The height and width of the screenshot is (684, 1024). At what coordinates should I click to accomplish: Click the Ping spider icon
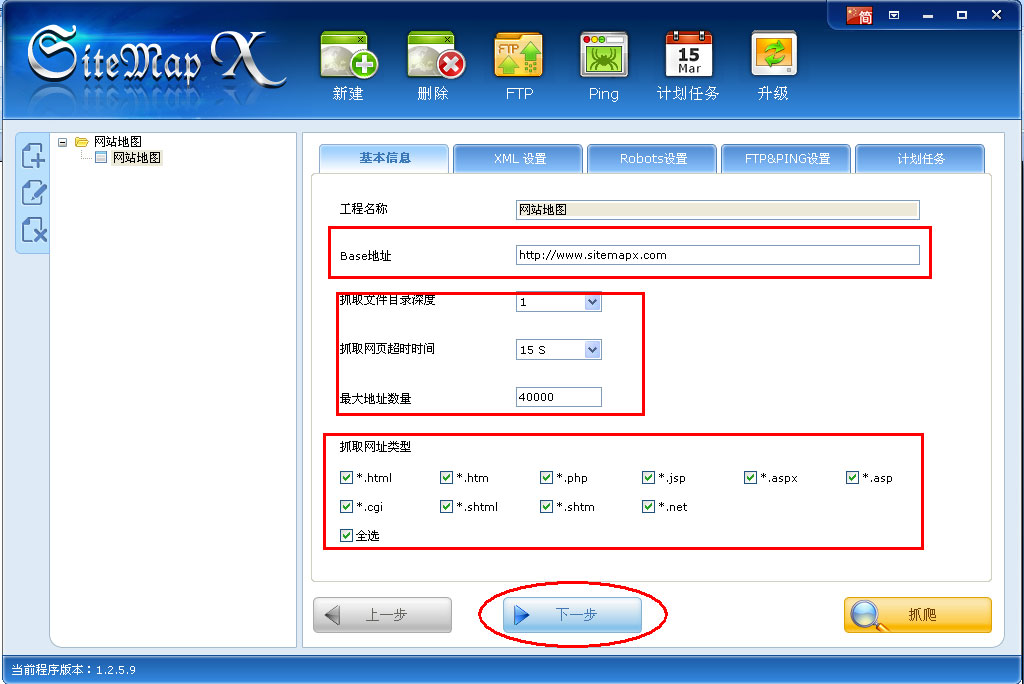(x=603, y=57)
